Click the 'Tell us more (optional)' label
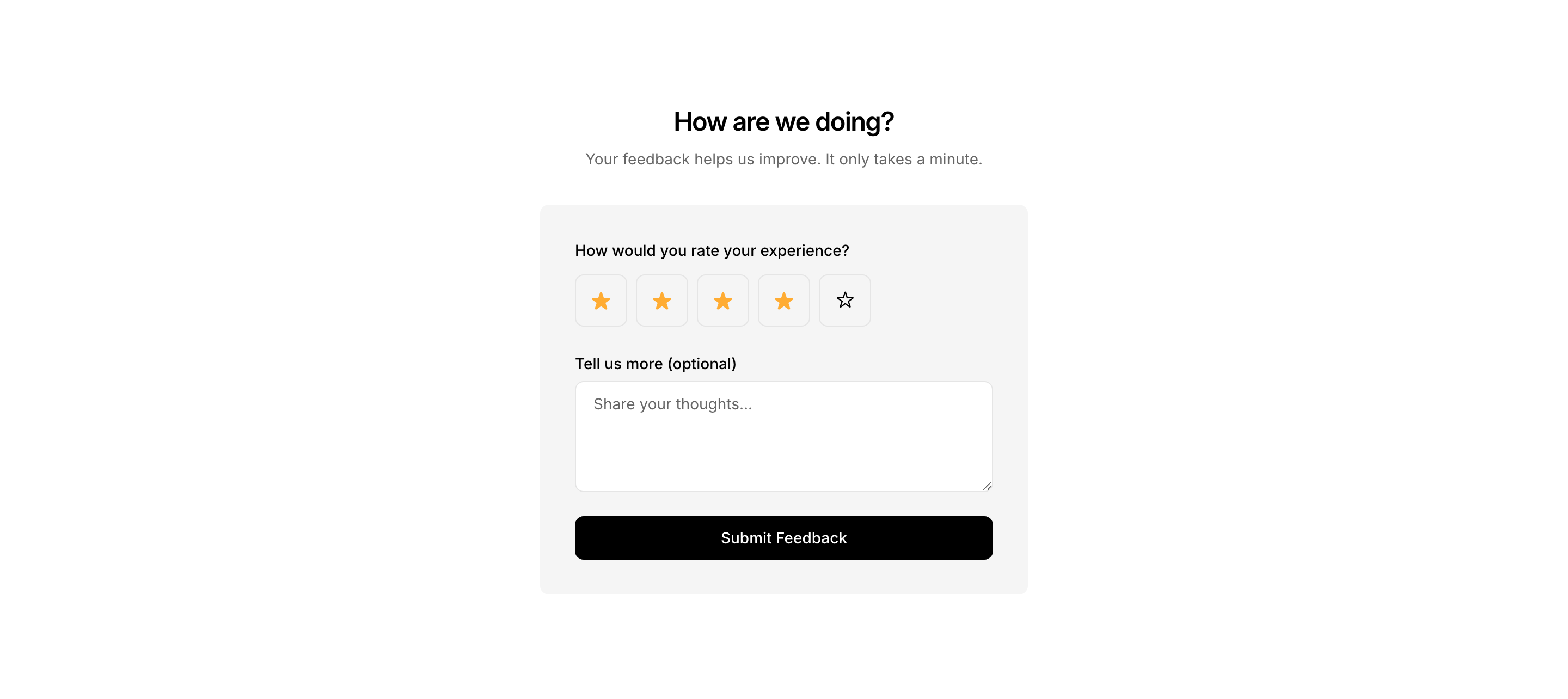This screenshot has width=1568, height=699. click(x=655, y=364)
